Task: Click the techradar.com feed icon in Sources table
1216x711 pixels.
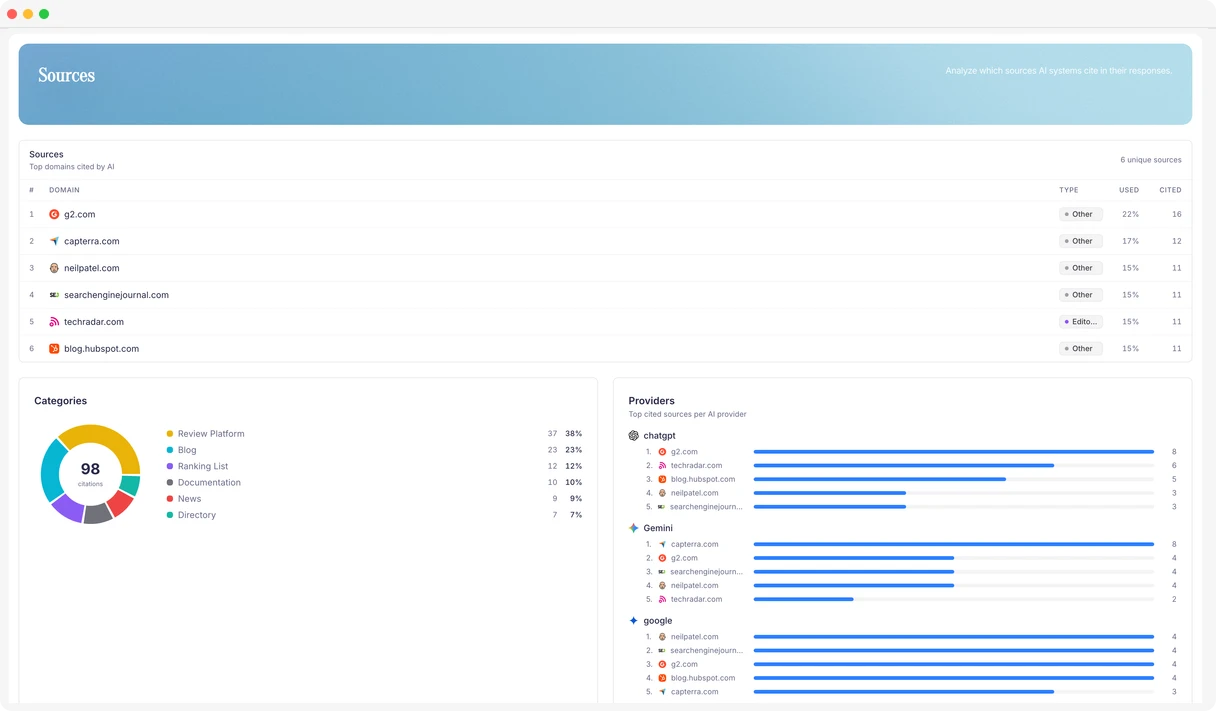Action: tap(54, 322)
